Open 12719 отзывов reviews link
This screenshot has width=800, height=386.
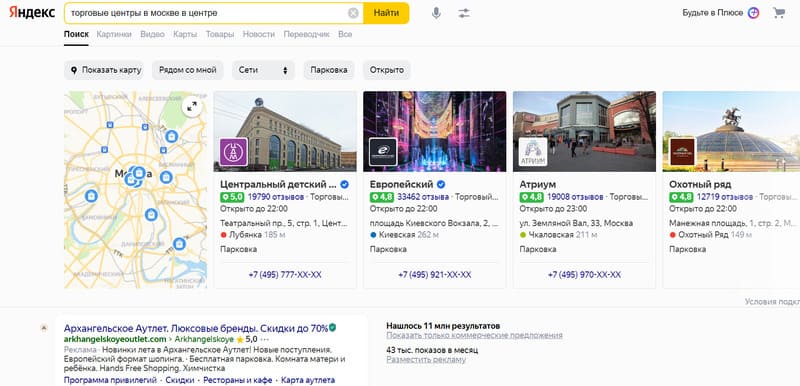724,197
